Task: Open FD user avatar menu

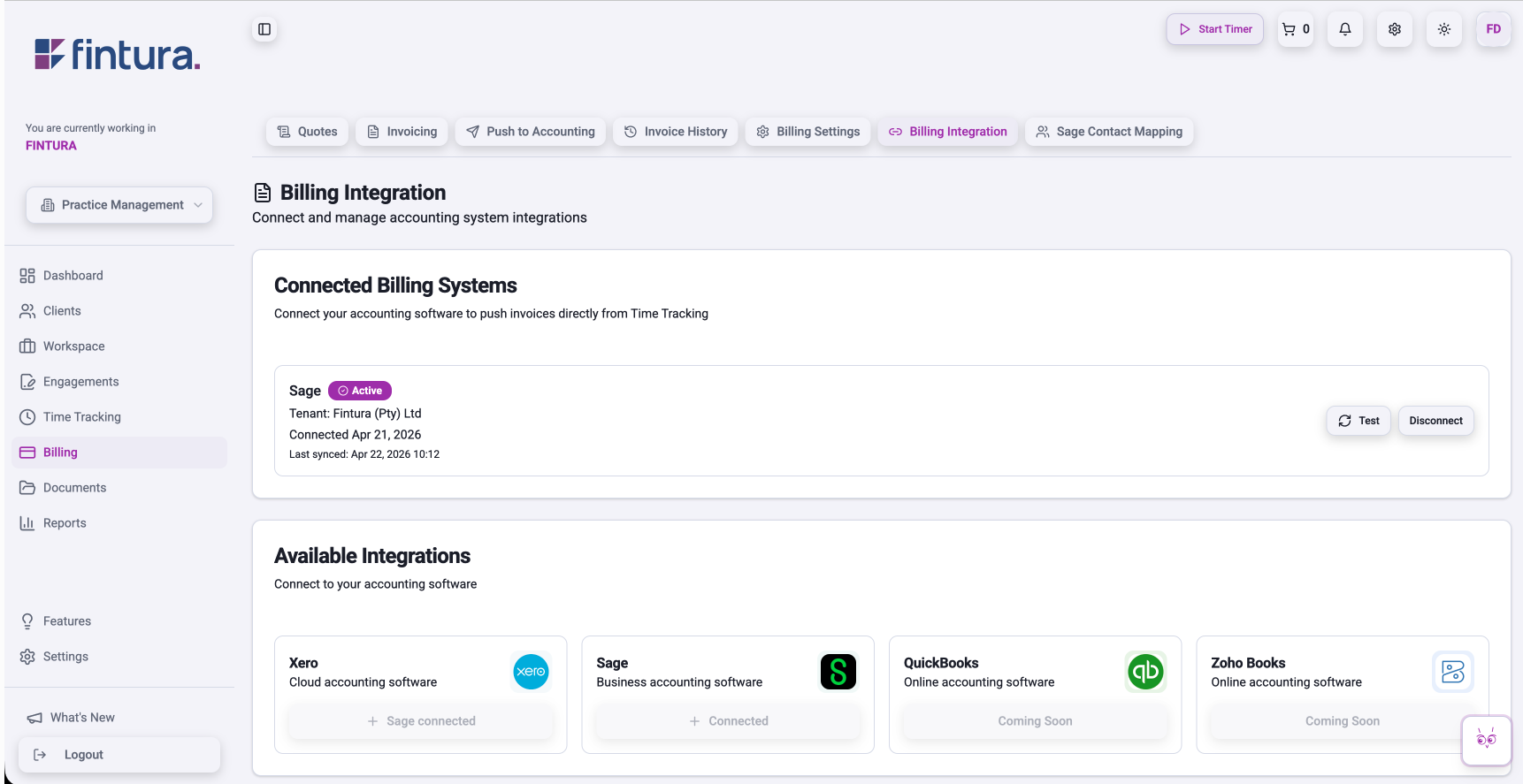Action: pyautogui.click(x=1494, y=29)
